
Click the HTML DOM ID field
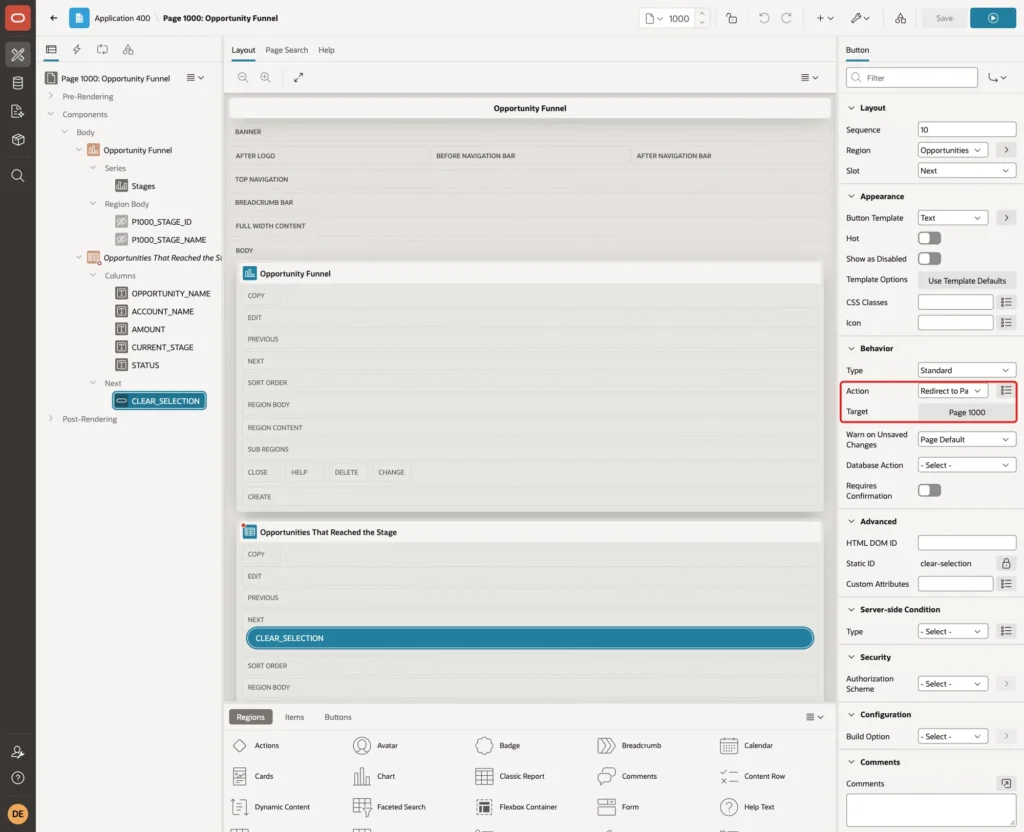(x=967, y=543)
